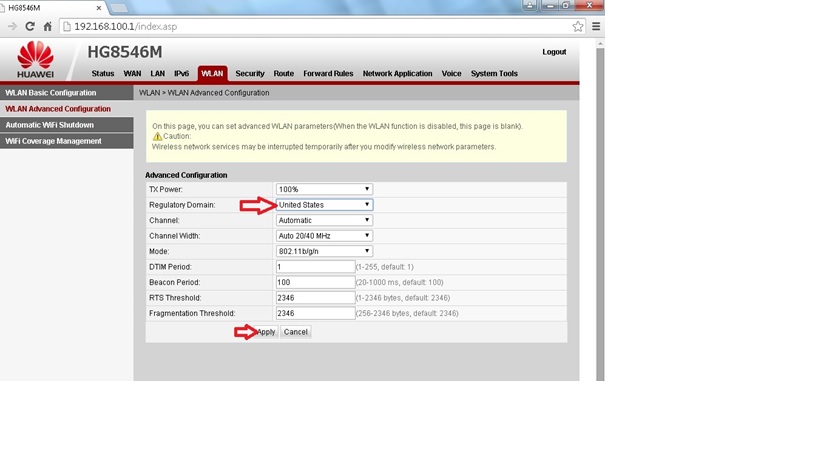Open the Forward Rules tab

(x=328, y=74)
